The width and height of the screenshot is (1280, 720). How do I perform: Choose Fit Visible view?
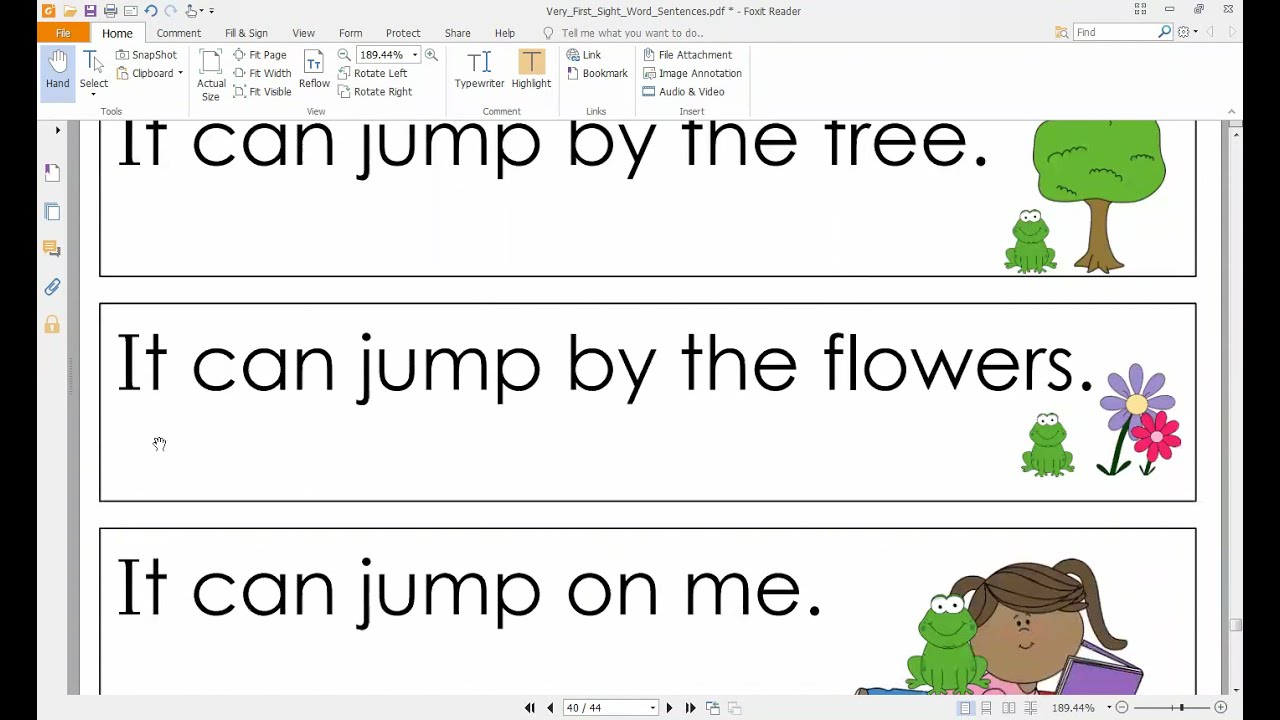point(262,91)
